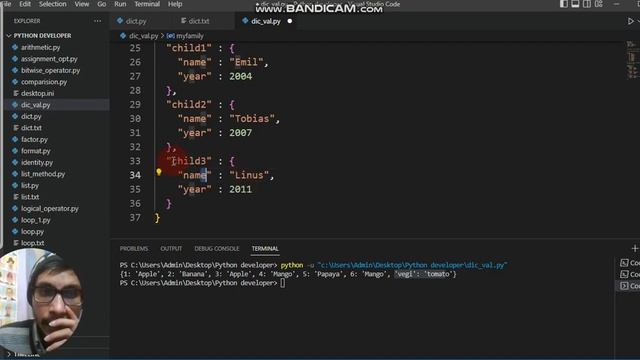Click the loop.txt text file icon

(16, 243)
